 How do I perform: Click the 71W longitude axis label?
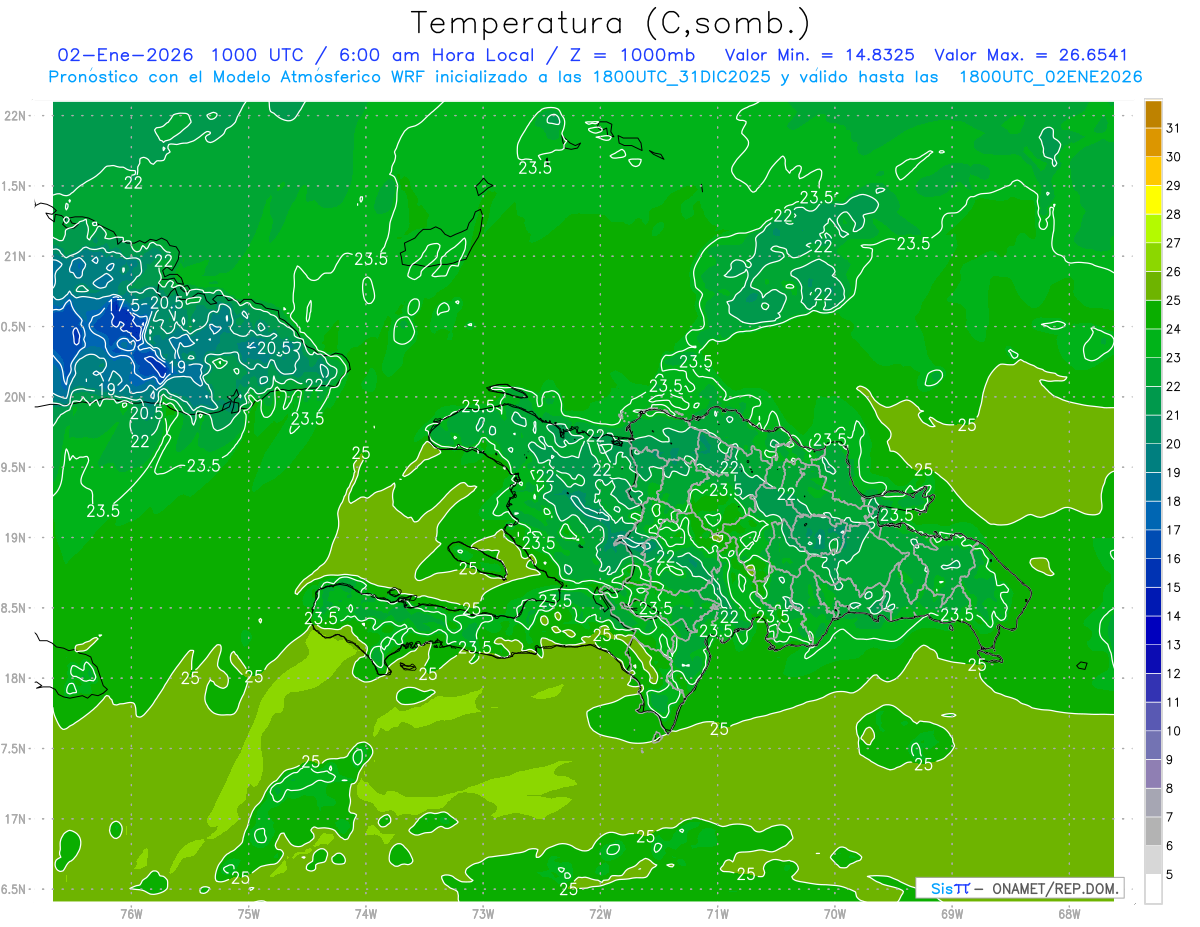717,914
